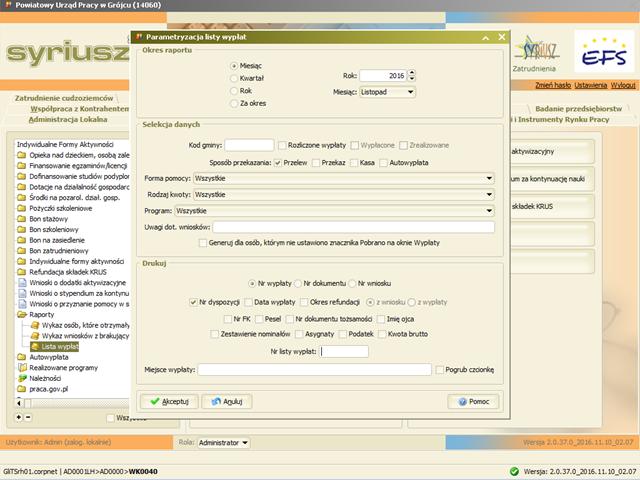Click the green icon beside Należności
The image size is (640, 480).
coord(22,378)
